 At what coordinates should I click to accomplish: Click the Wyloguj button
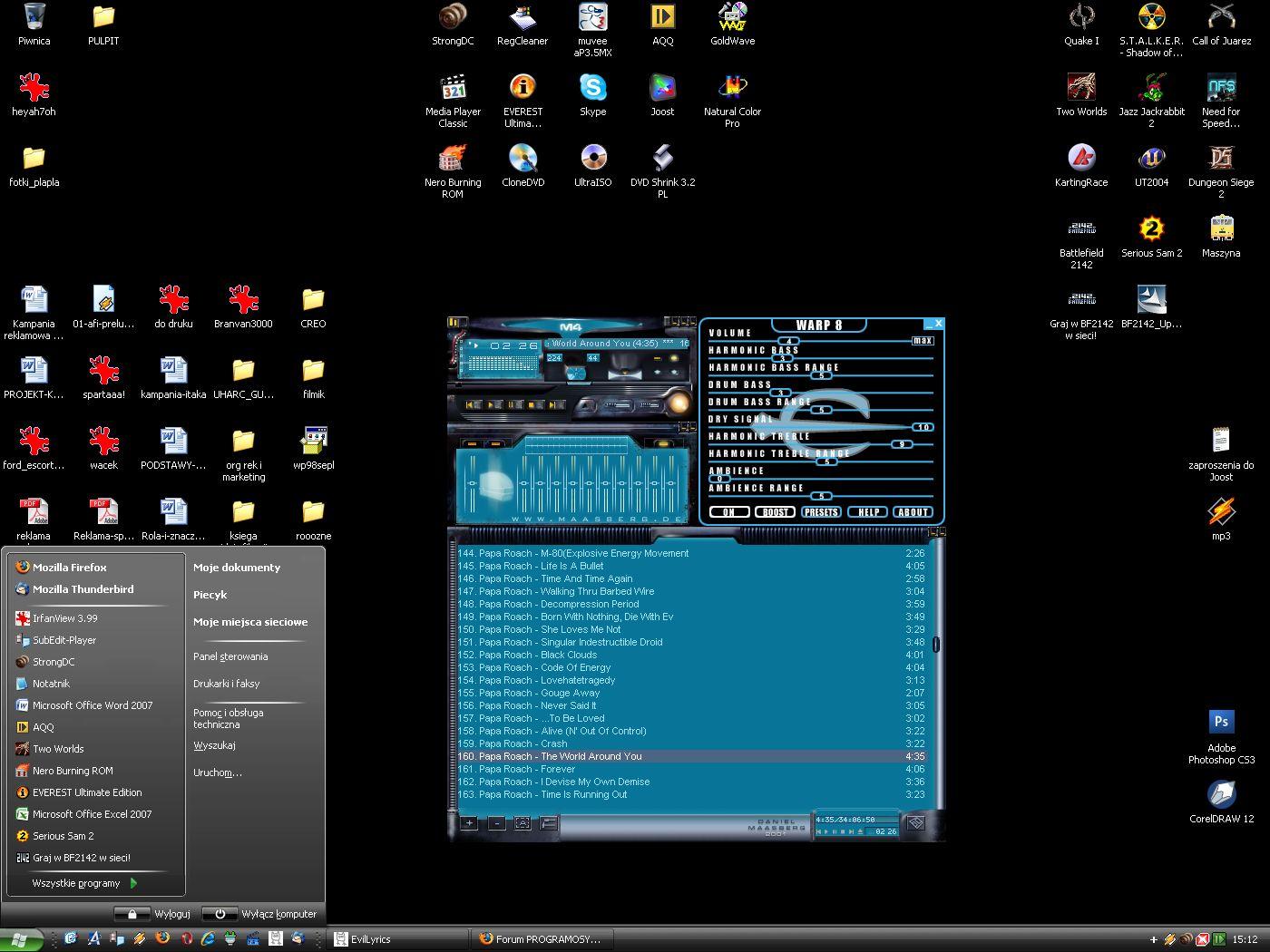(152, 914)
